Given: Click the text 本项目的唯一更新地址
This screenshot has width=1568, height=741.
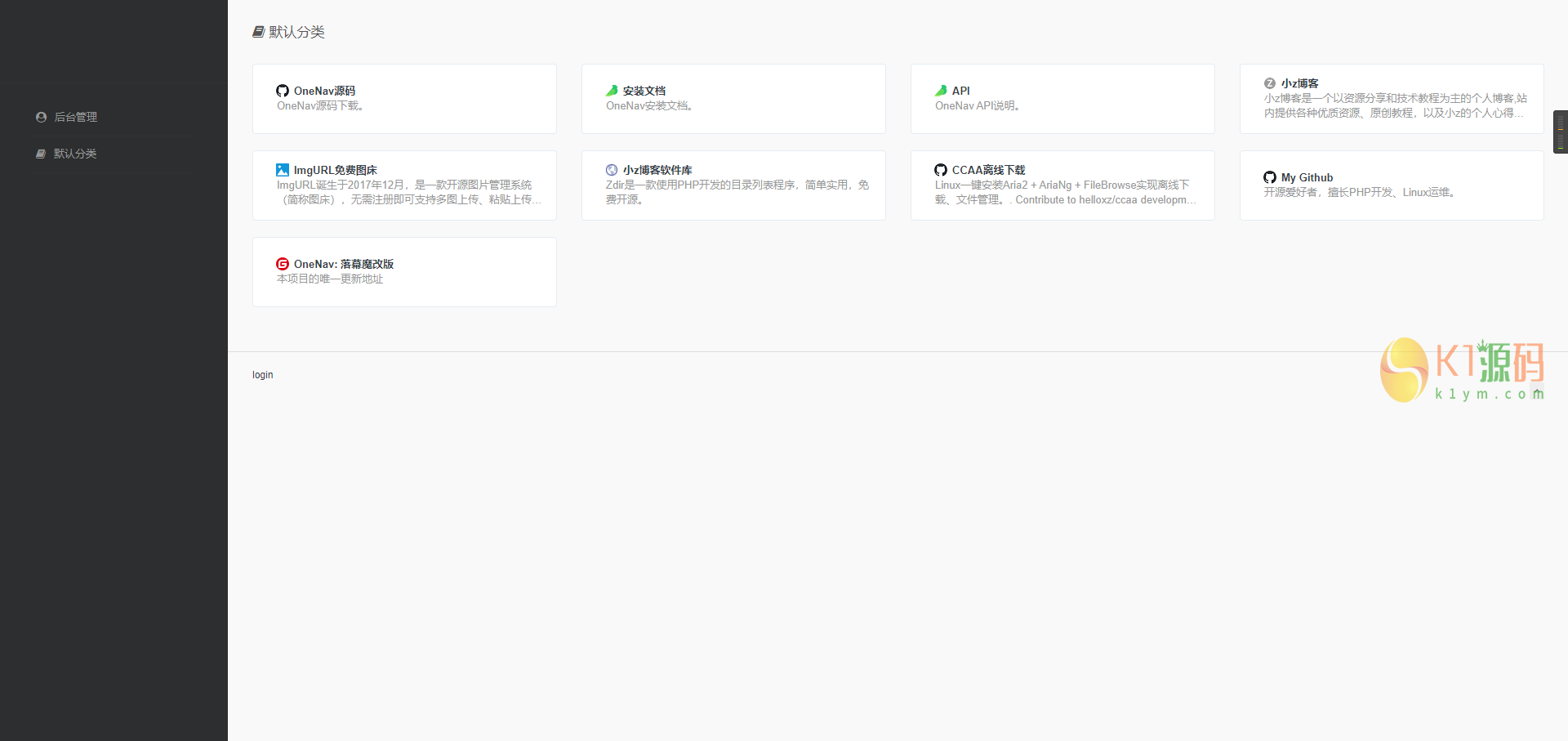Looking at the screenshot, I should click(x=330, y=279).
